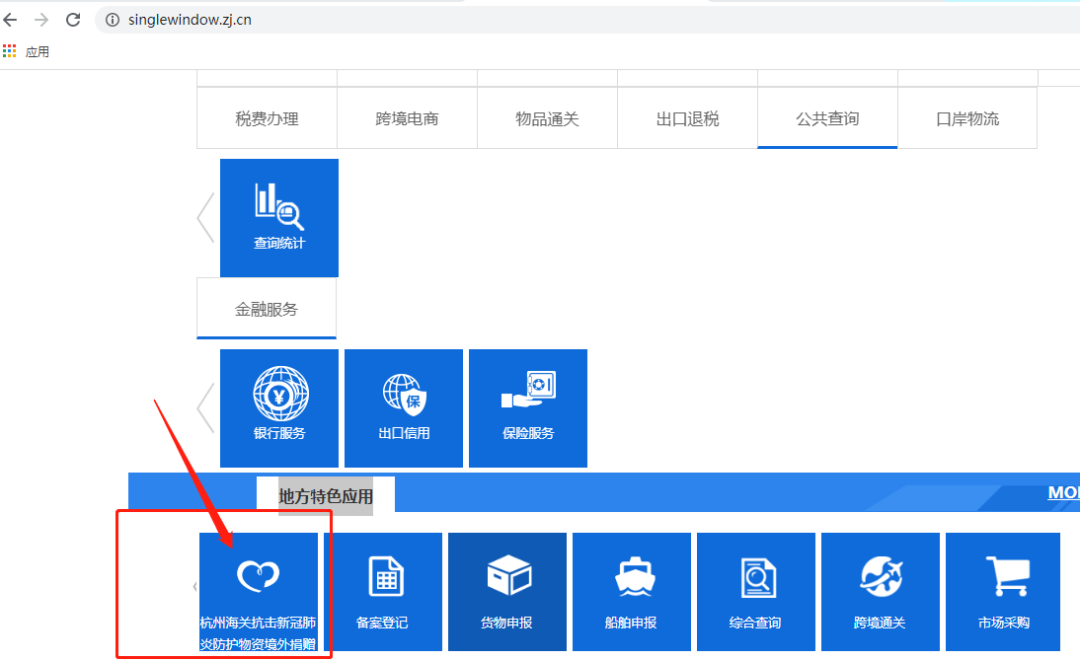Reload the page with browser refresh button
This screenshot has width=1080, height=660.
(x=73, y=20)
